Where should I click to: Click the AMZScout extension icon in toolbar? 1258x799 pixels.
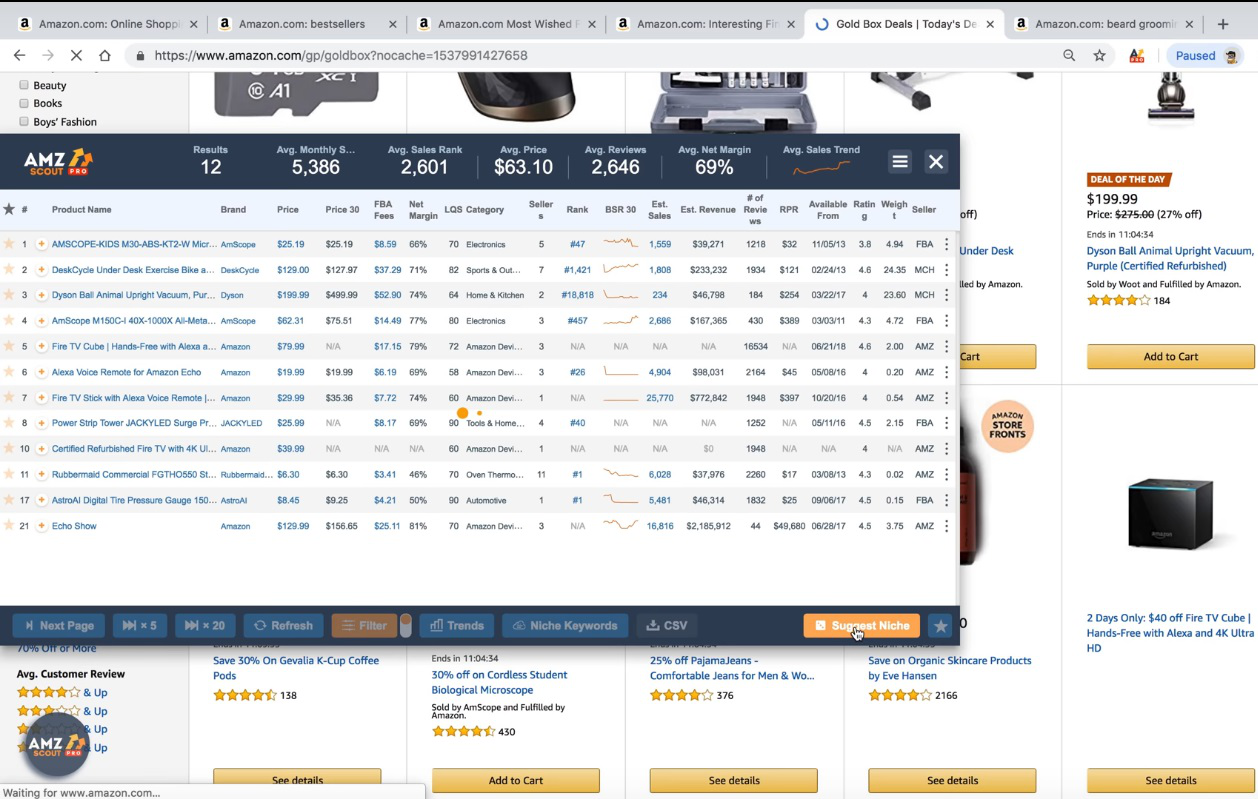coord(1137,56)
